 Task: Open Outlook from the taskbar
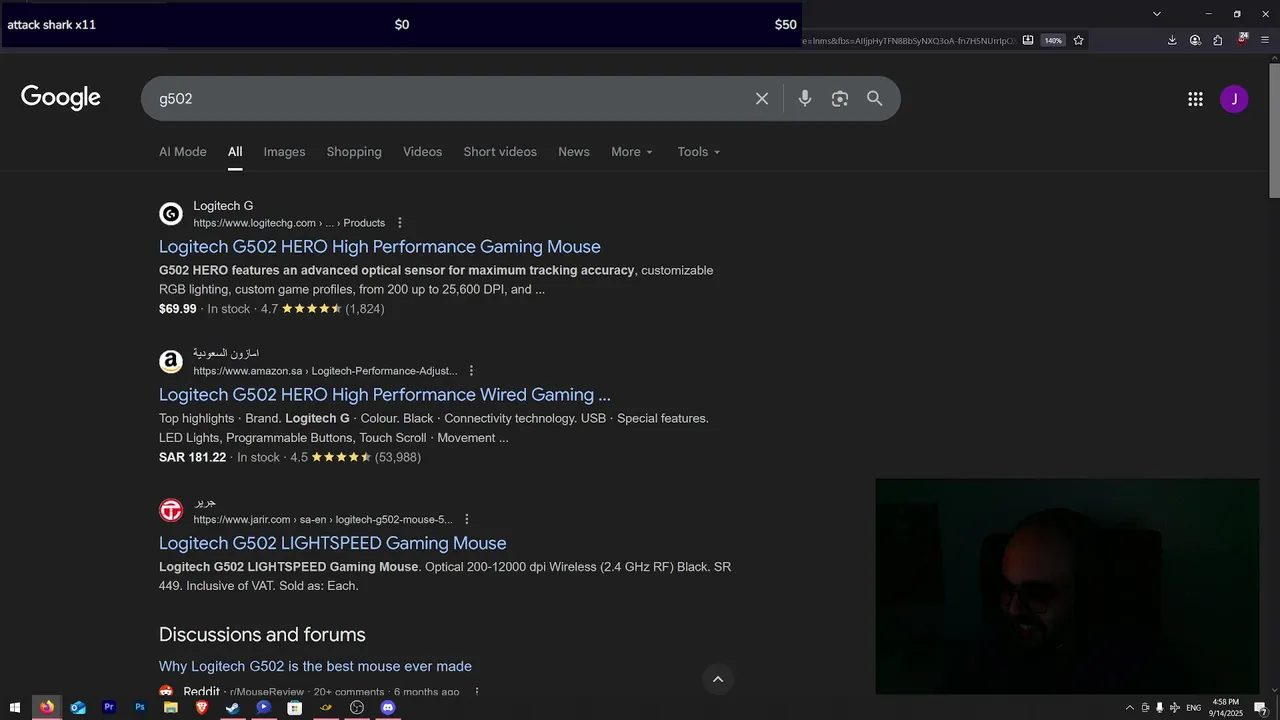click(78, 708)
